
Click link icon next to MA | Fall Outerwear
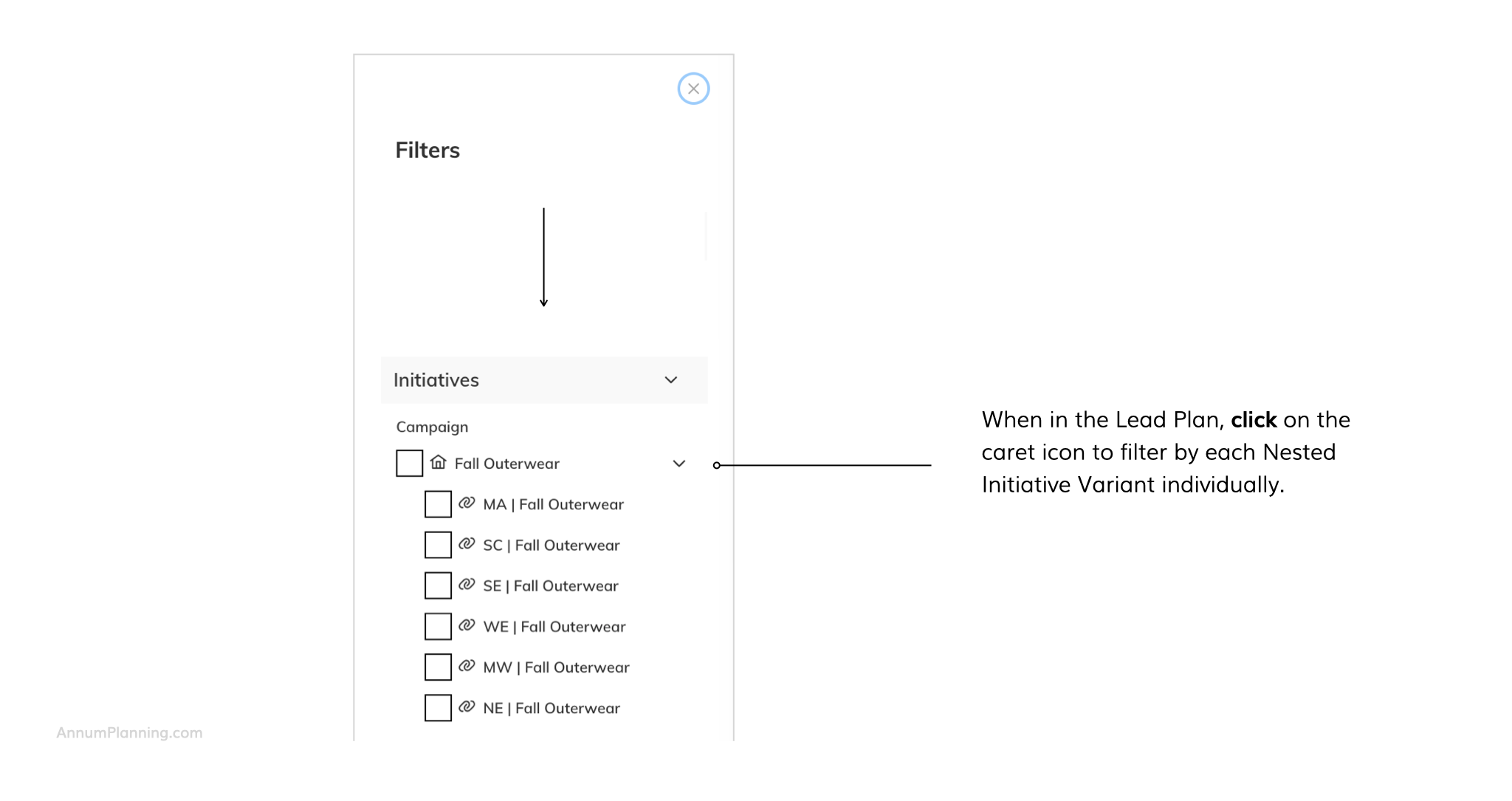tap(467, 503)
